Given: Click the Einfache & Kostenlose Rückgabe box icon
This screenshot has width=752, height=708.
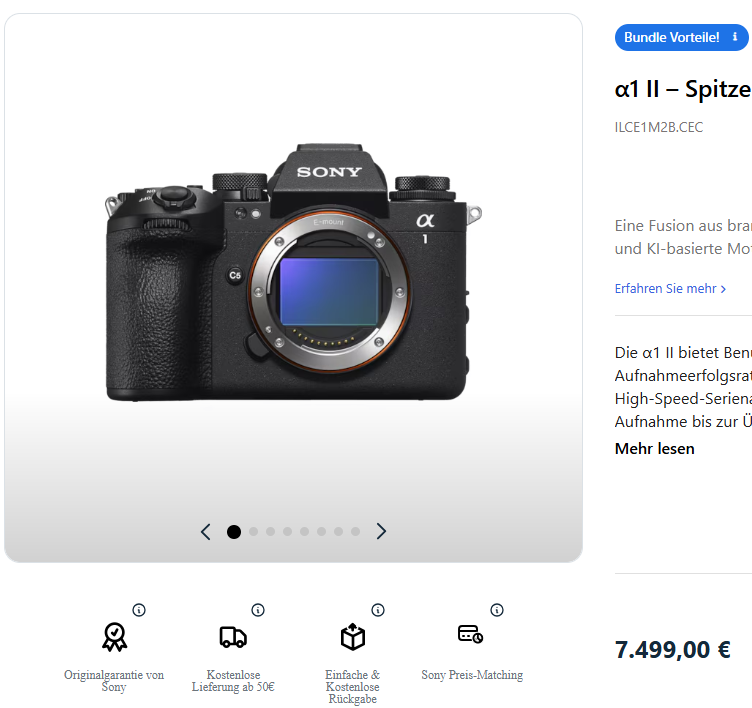Looking at the screenshot, I should click(x=353, y=636).
